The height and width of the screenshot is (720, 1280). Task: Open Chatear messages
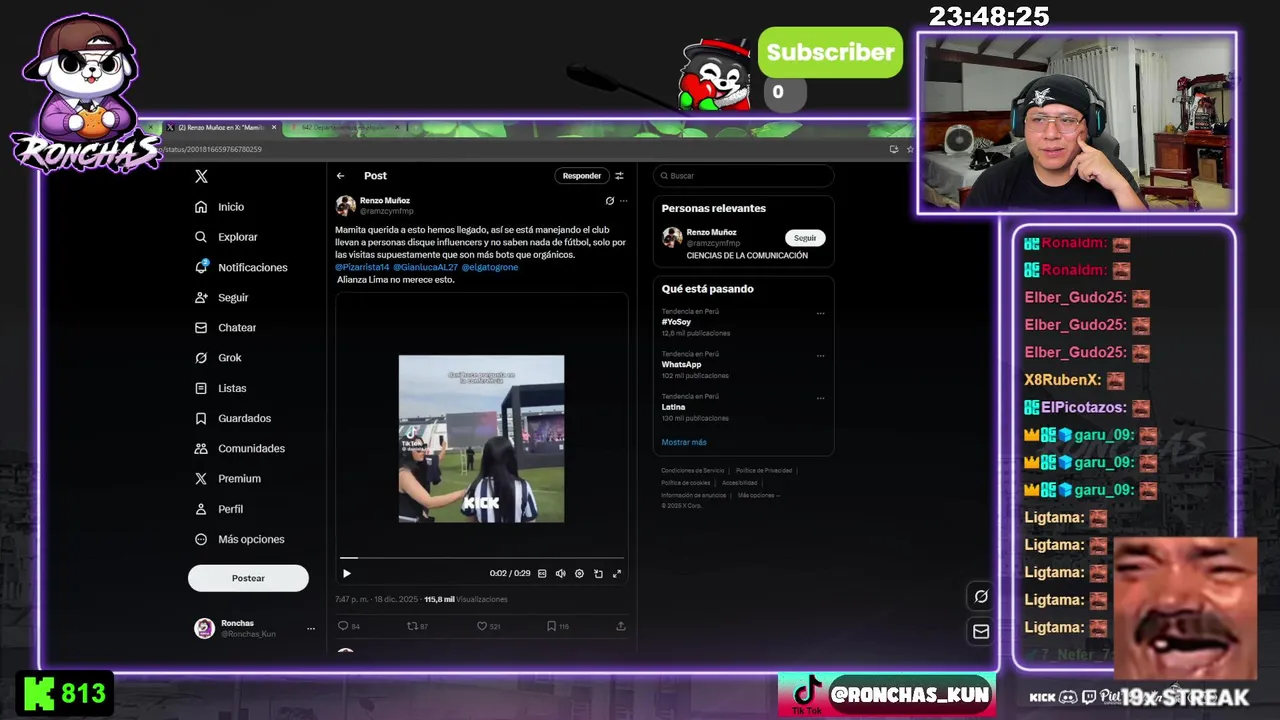coord(225,327)
